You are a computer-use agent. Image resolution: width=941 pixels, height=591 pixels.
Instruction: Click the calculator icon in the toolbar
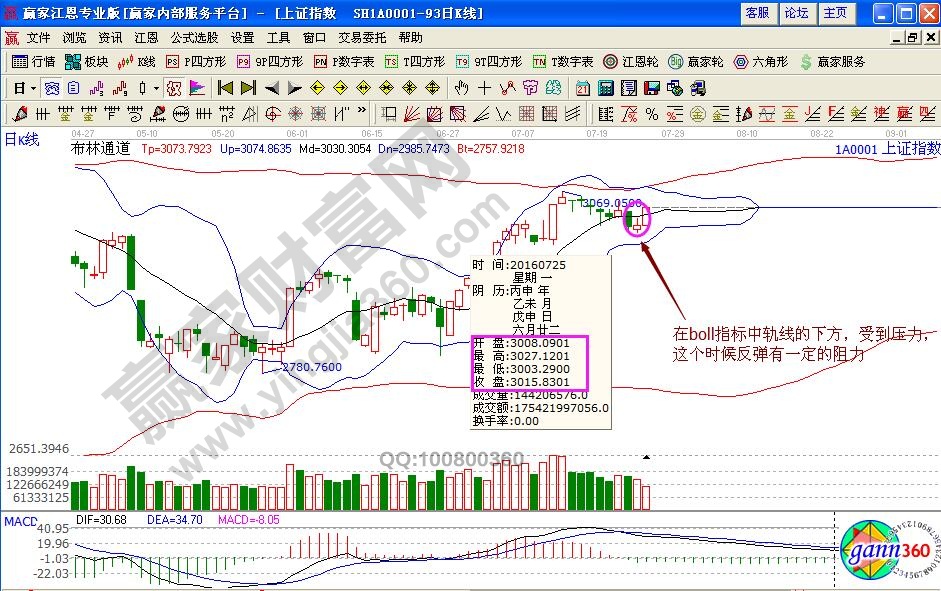[x=605, y=88]
